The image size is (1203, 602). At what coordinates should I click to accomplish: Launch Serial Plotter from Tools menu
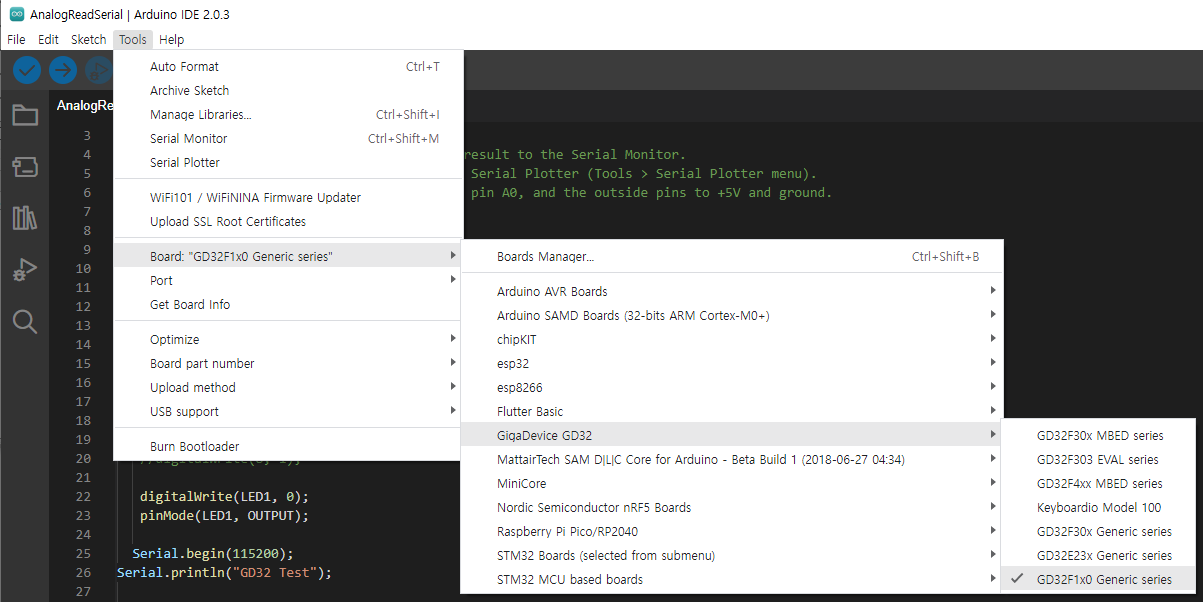[288, 163]
